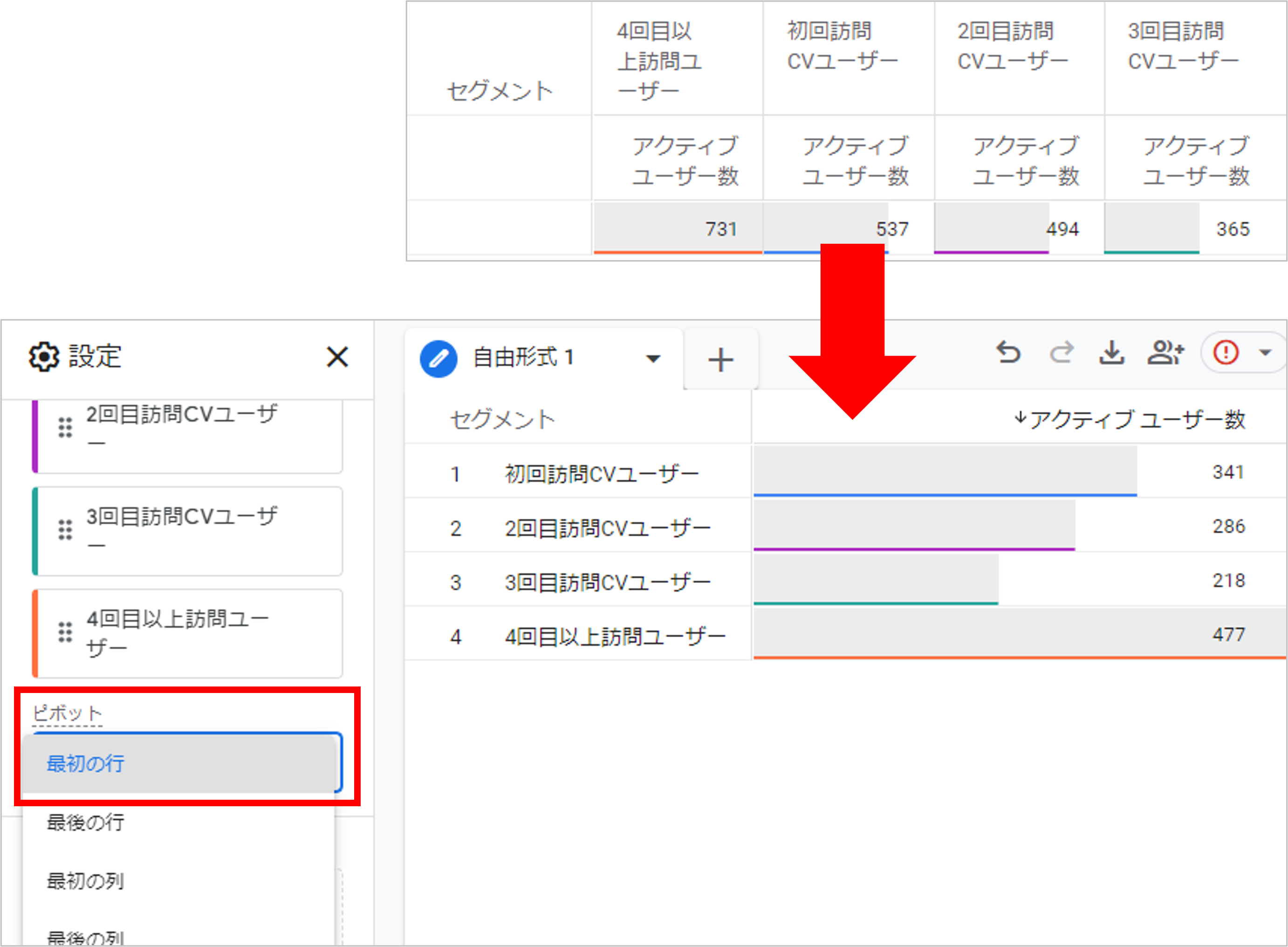Click the settings gear icon in 設定 panel

coord(43,357)
